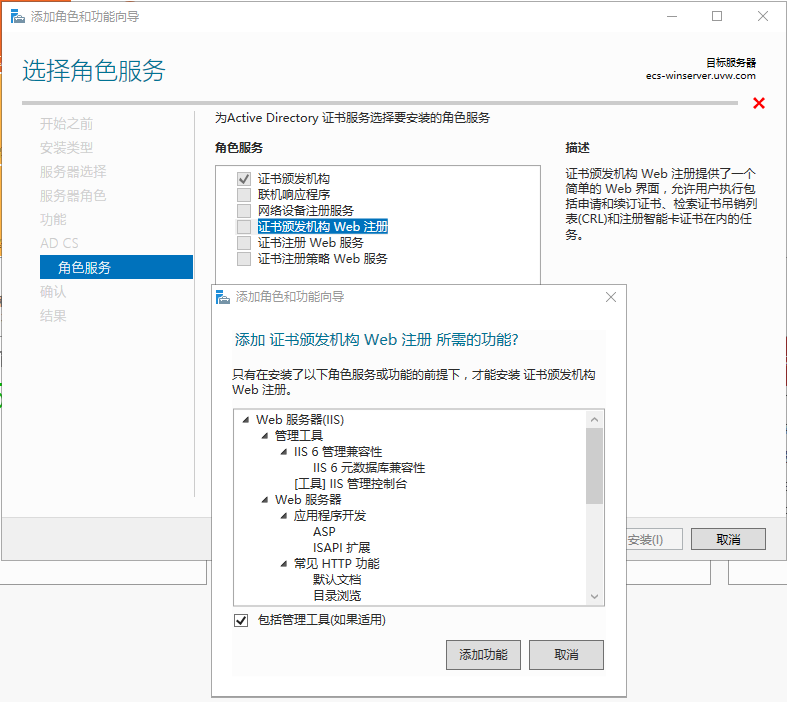Screen dimensions: 787x702
Task: Click the wizard icon in popup dialog title
Action: tap(223, 297)
